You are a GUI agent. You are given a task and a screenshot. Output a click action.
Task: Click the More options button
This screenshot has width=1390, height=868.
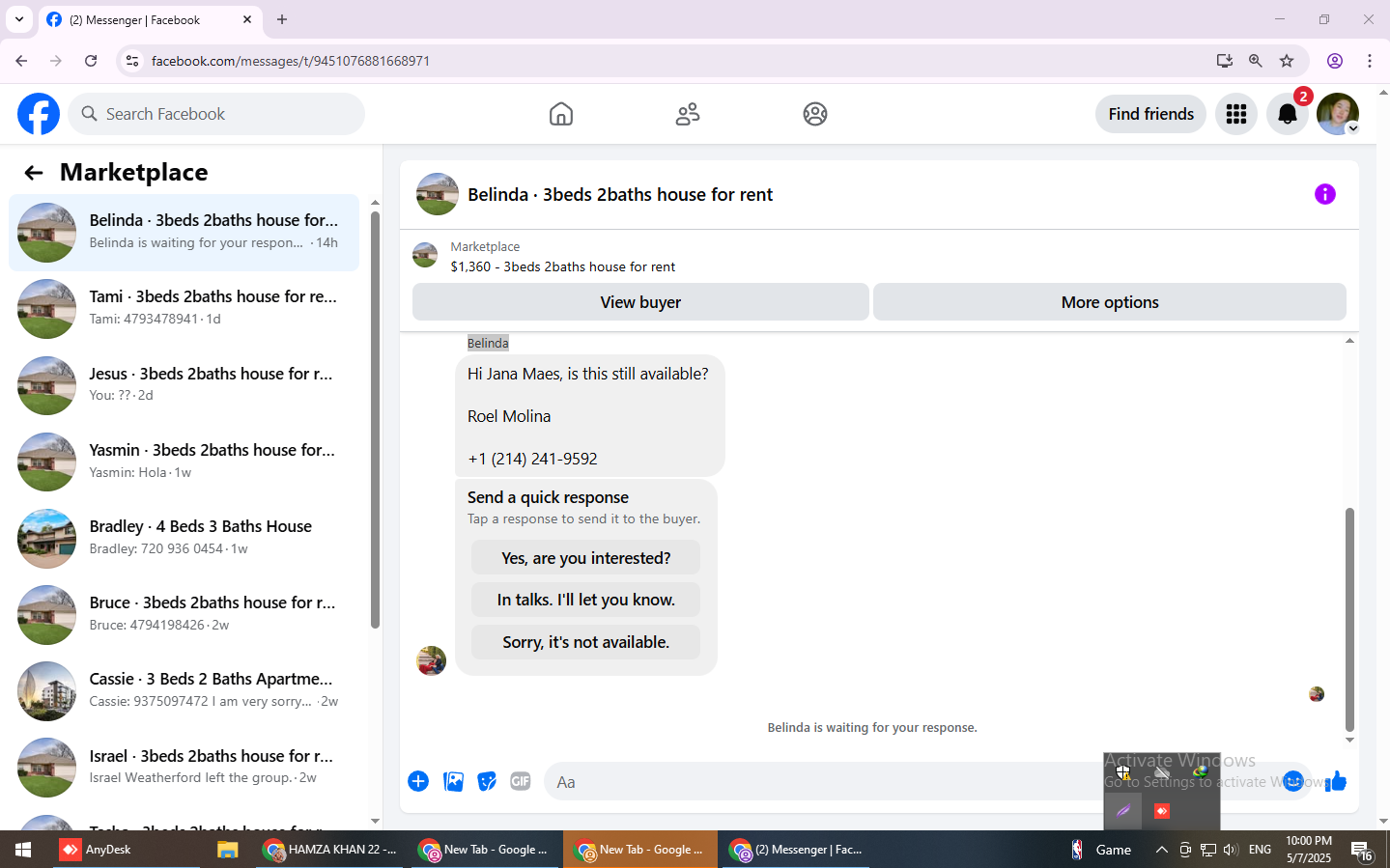click(1110, 302)
